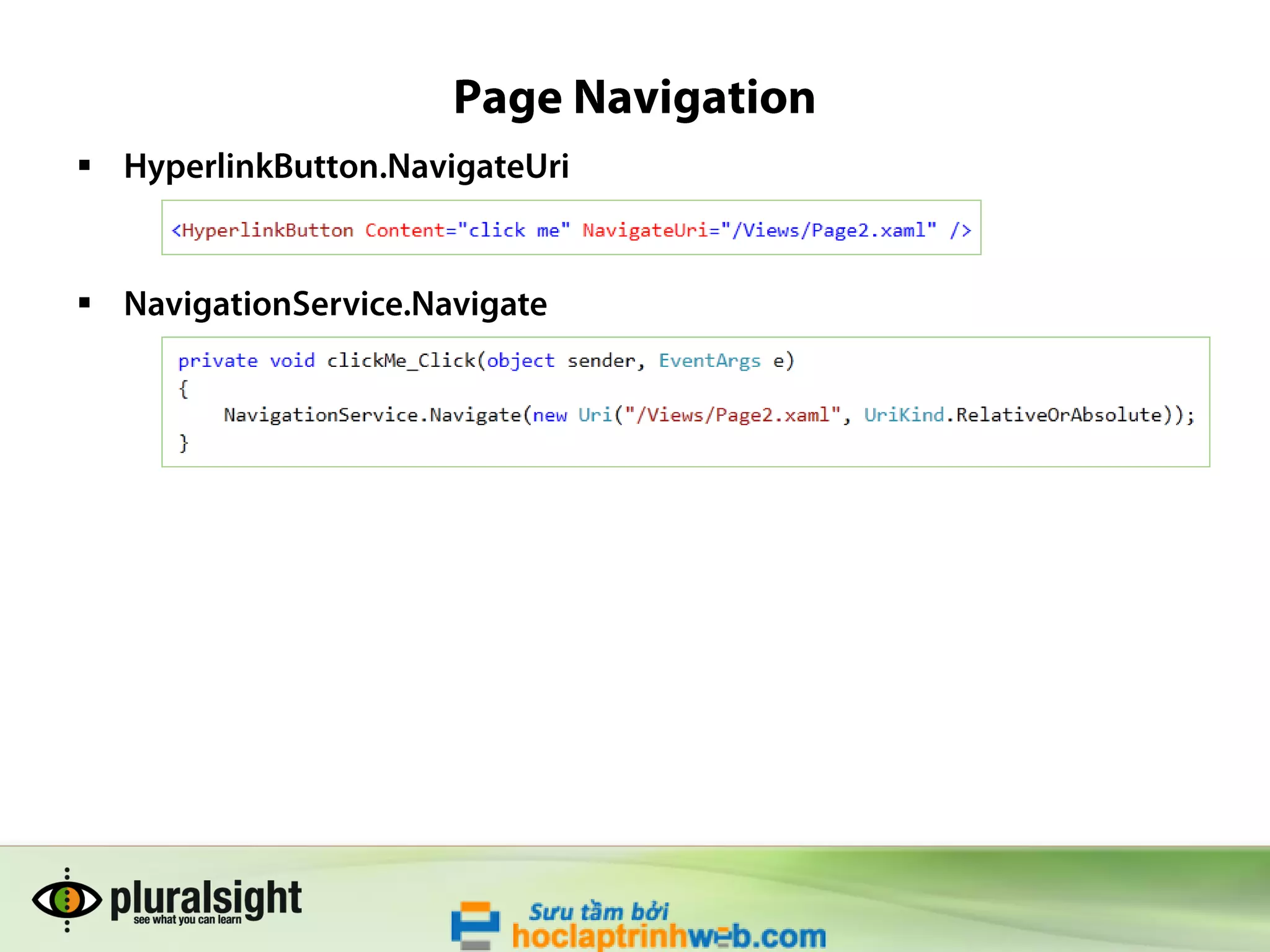Click the hoclaptrinhweb printer logo icon
Screen dimensions: 1270x952
coord(476,925)
